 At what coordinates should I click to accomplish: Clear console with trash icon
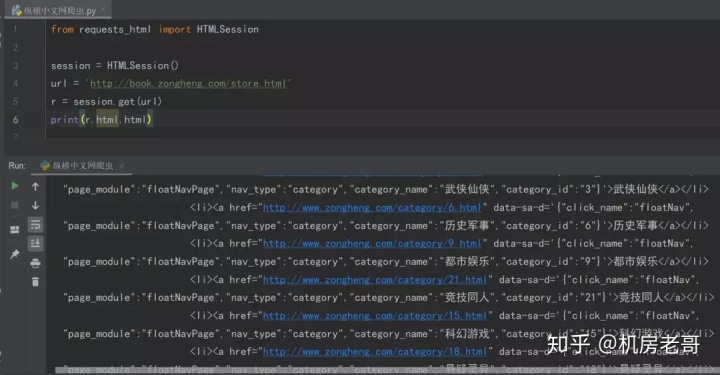point(35,282)
